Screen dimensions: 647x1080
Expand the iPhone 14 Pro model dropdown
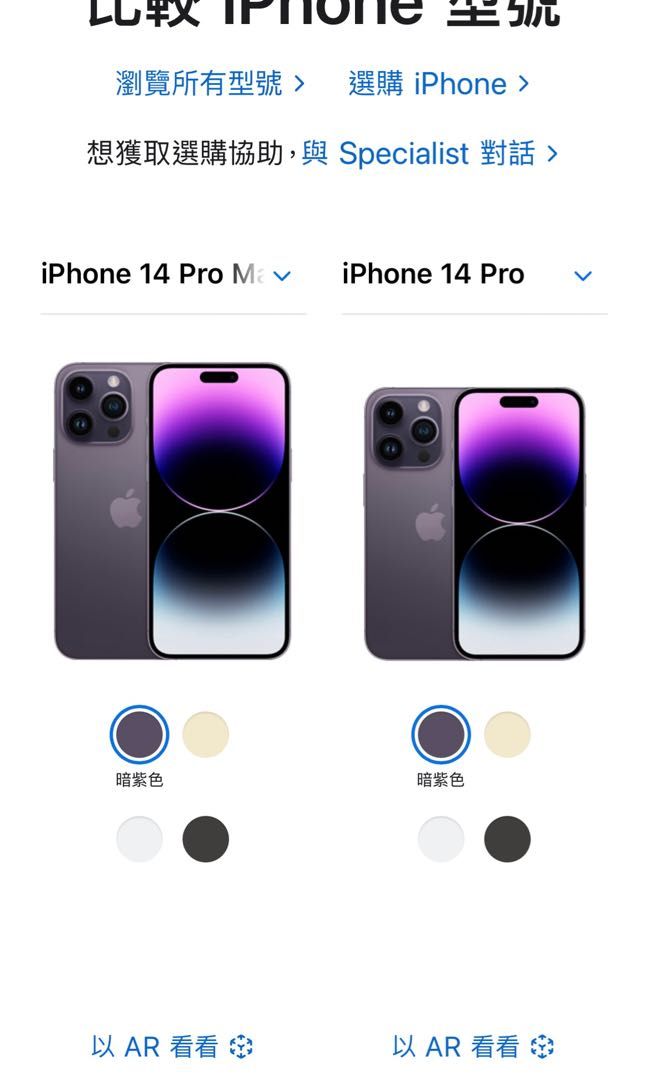474,275
